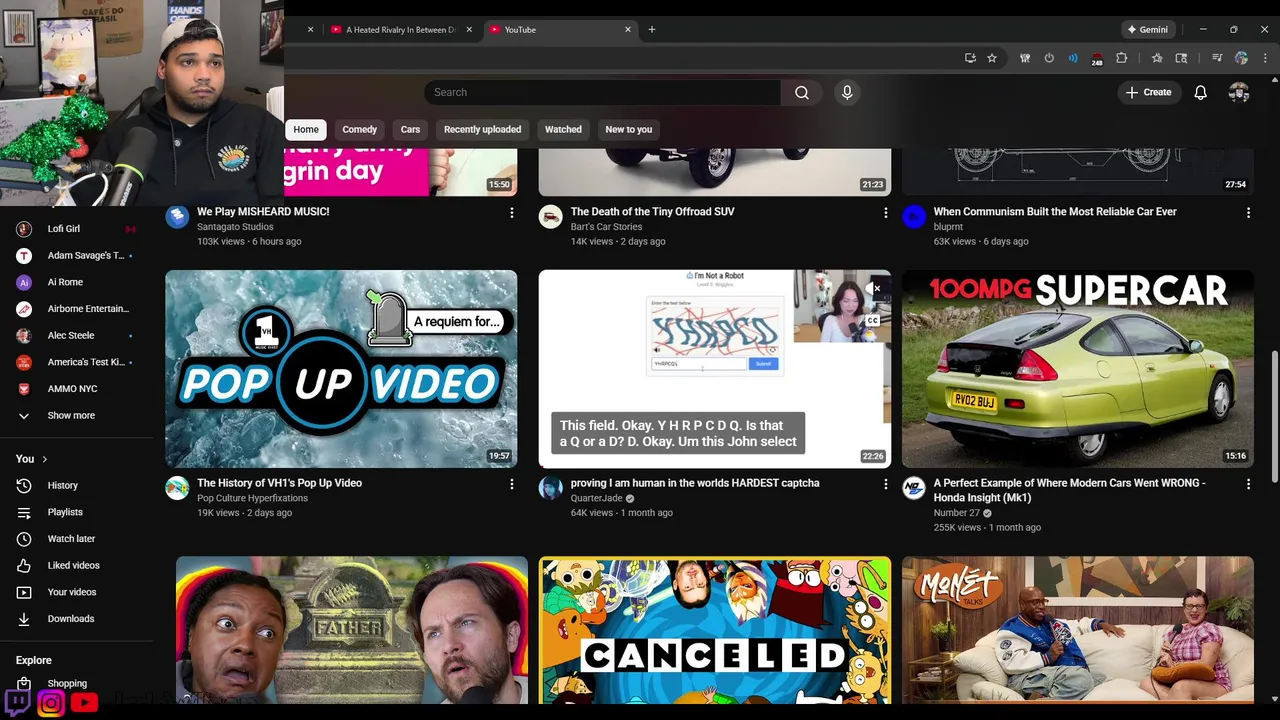Viewport: 1280px width, 720px height.
Task: Open options for HARDEST captcha video
Action: (885, 484)
